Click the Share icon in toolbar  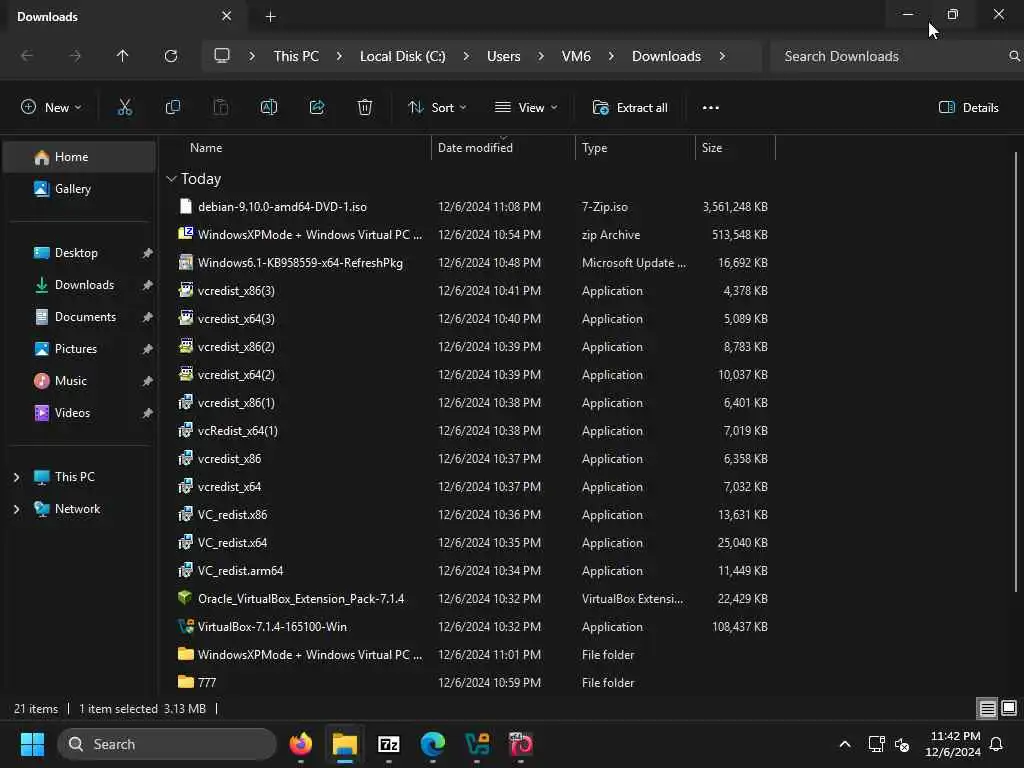click(317, 107)
